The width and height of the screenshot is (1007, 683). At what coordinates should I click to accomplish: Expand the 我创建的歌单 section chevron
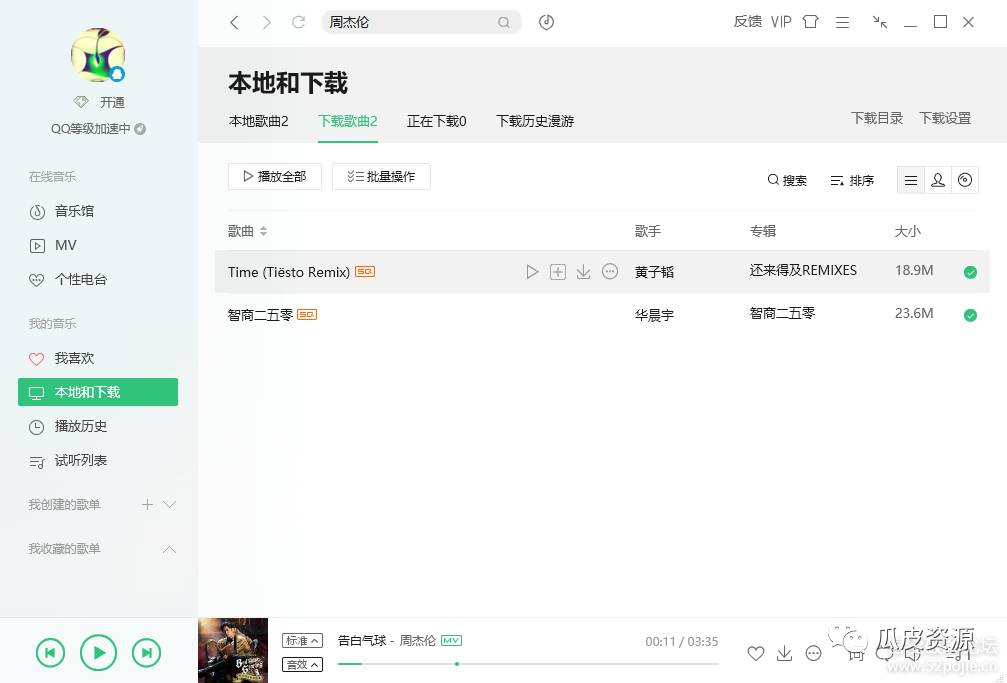pyautogui.click(x=170, y=504)
